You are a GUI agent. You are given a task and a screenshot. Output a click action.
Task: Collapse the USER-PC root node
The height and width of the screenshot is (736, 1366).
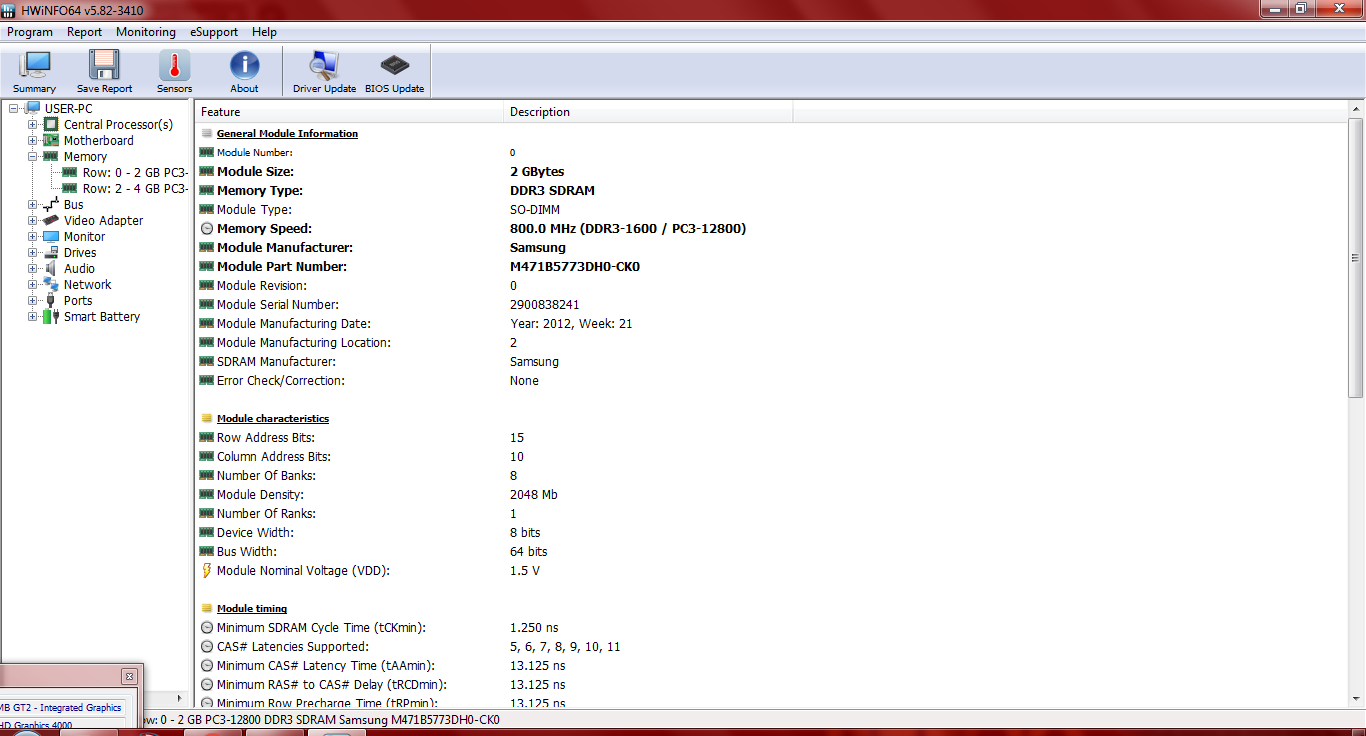tap(14, 108)
